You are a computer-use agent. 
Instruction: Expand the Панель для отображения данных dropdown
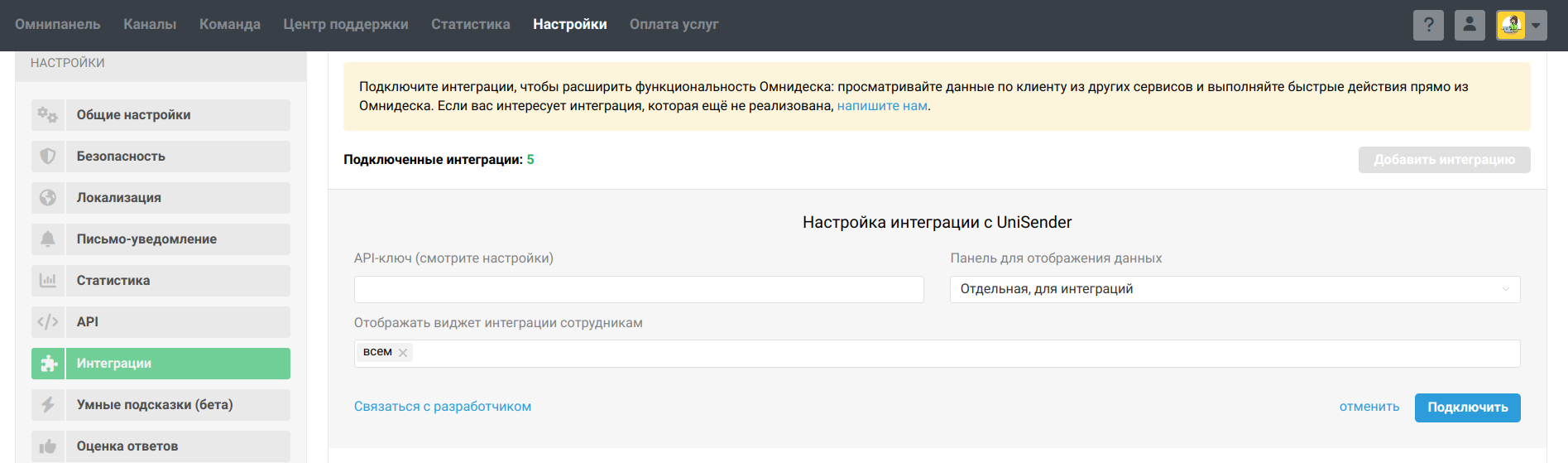click(1235, 289)
